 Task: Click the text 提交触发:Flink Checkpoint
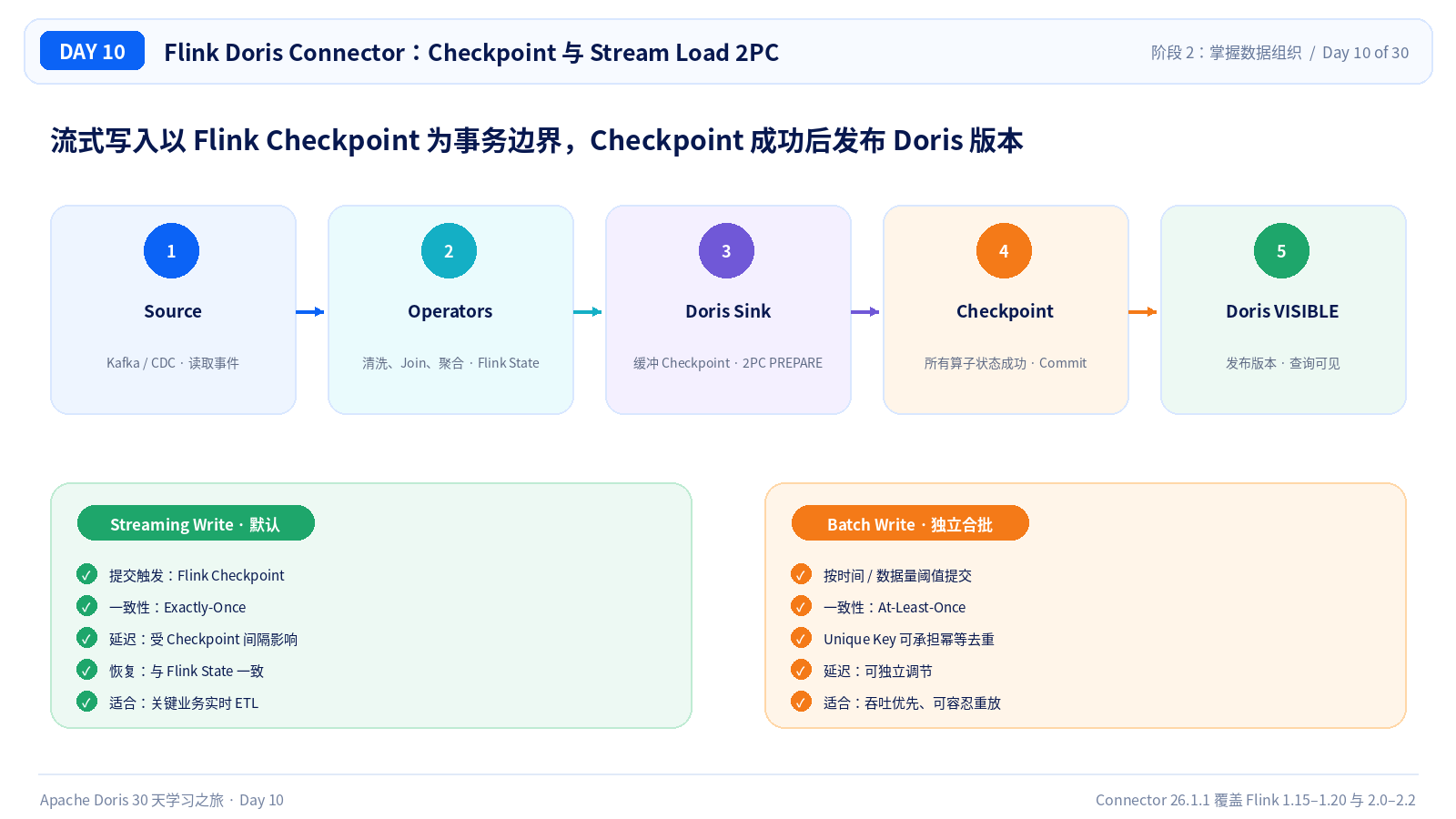197,575
